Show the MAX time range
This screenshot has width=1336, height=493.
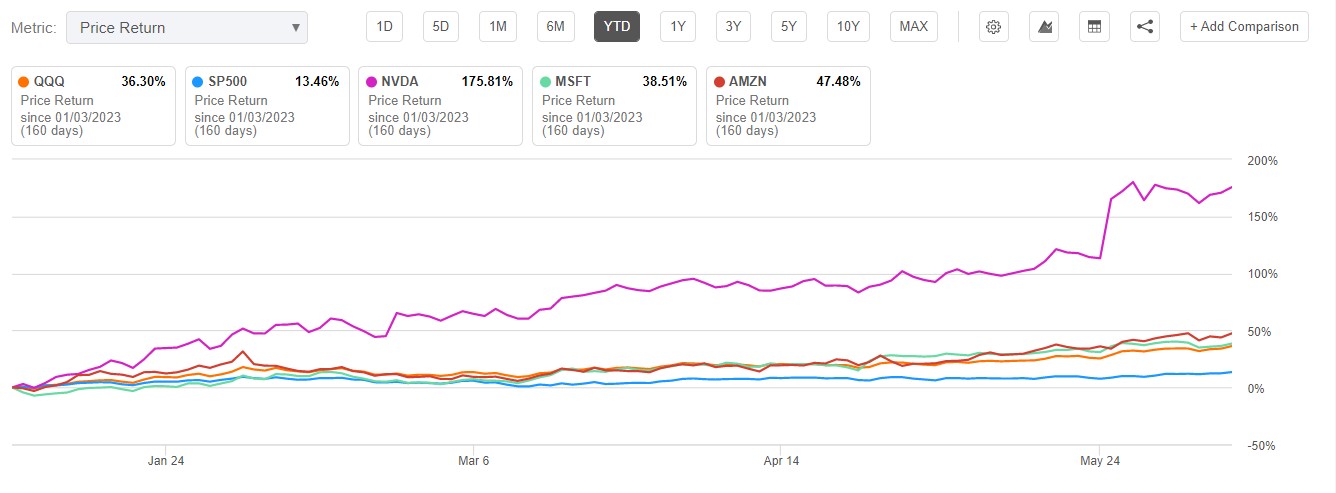coord(913,27)
